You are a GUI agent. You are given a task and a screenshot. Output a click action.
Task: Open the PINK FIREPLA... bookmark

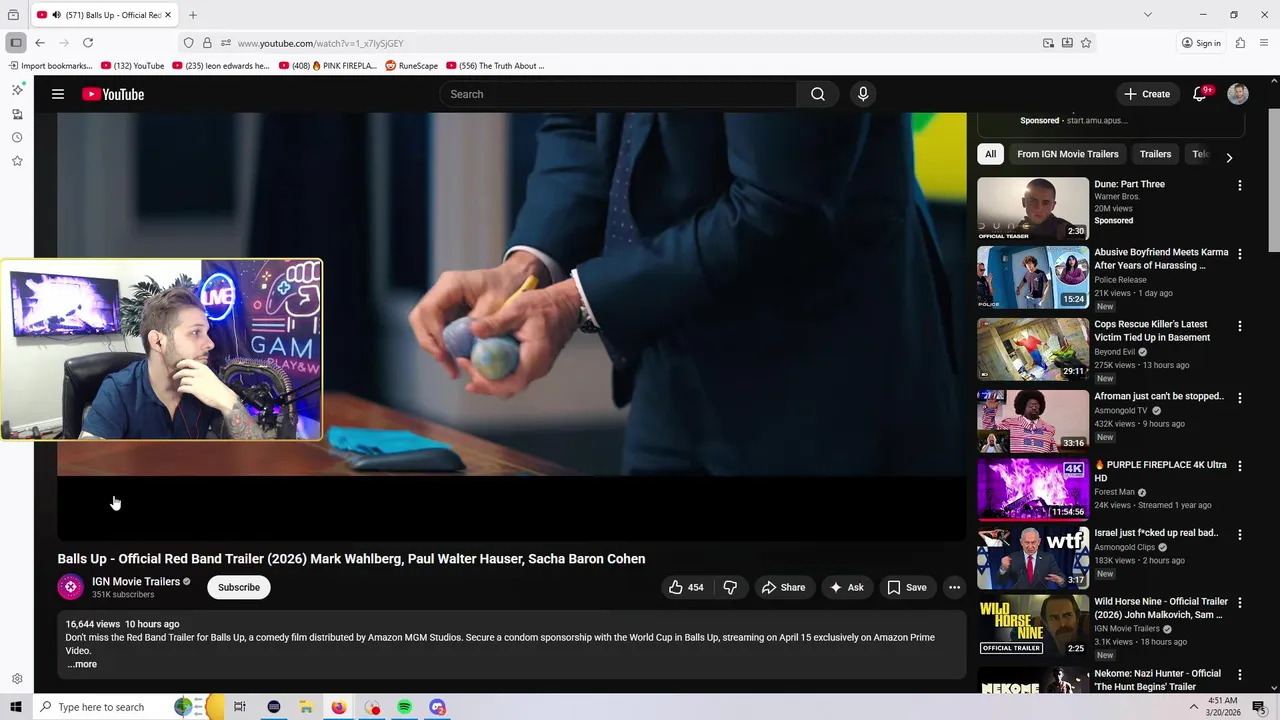(328, 66)
